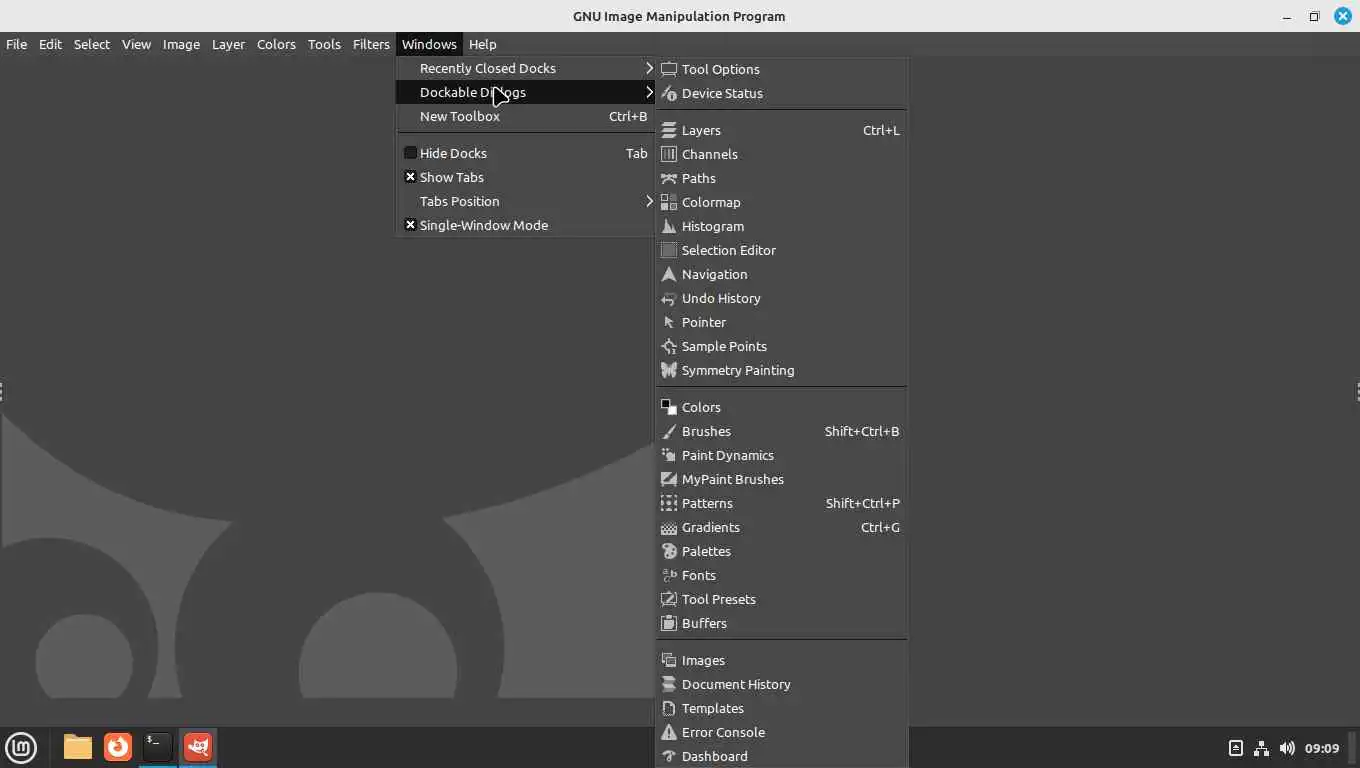
Task: Open the Document History dialog entry
Action: coord(781,684)
